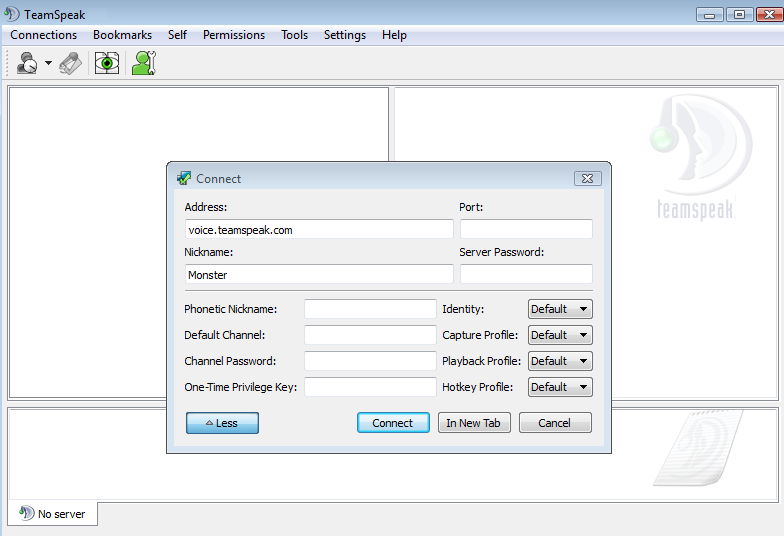This screenshot has height=536, width=784.
Task: Open the Identity dropdown
Action: pos(560,309)
